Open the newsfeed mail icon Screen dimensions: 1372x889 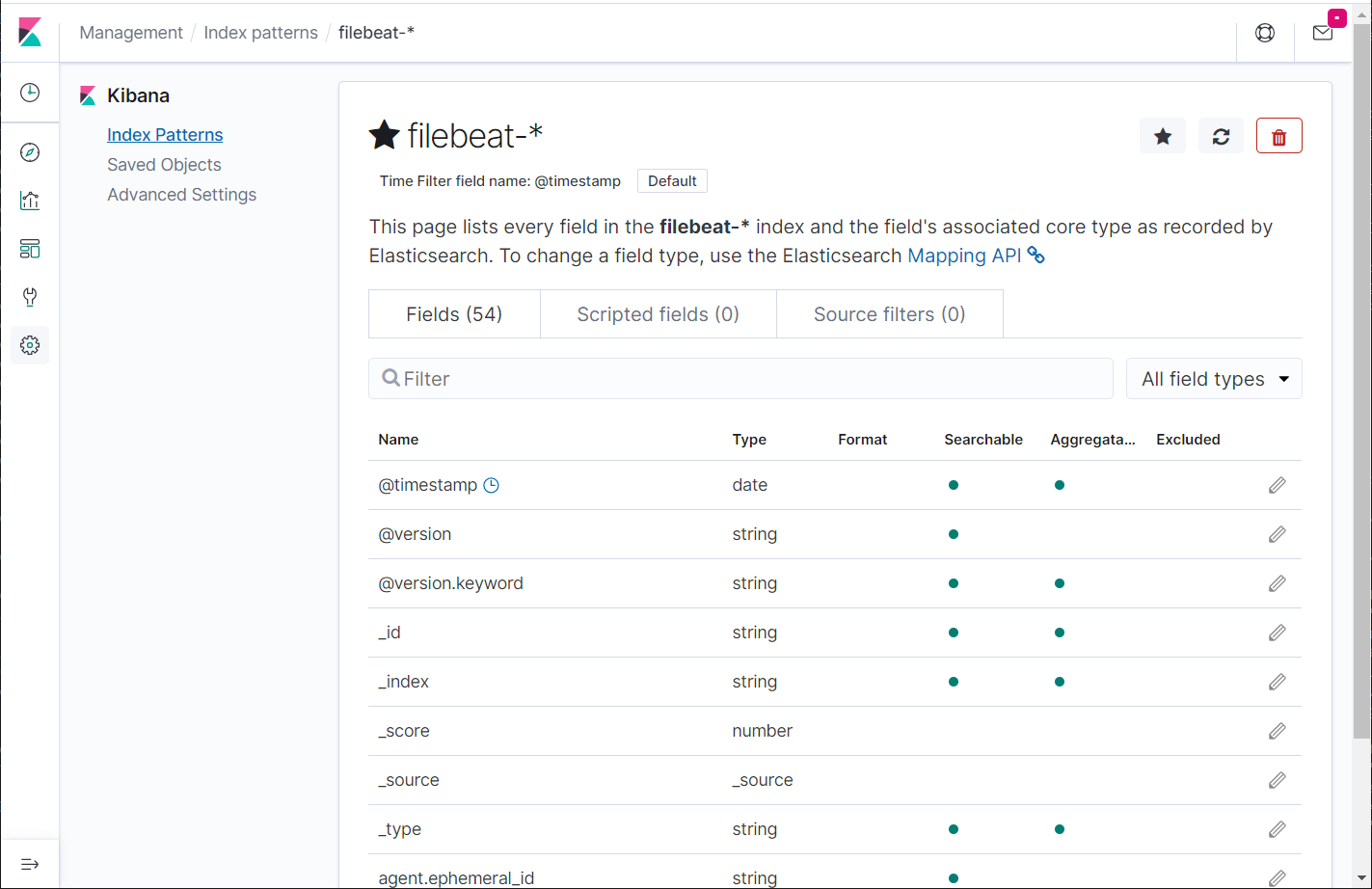1323,33
